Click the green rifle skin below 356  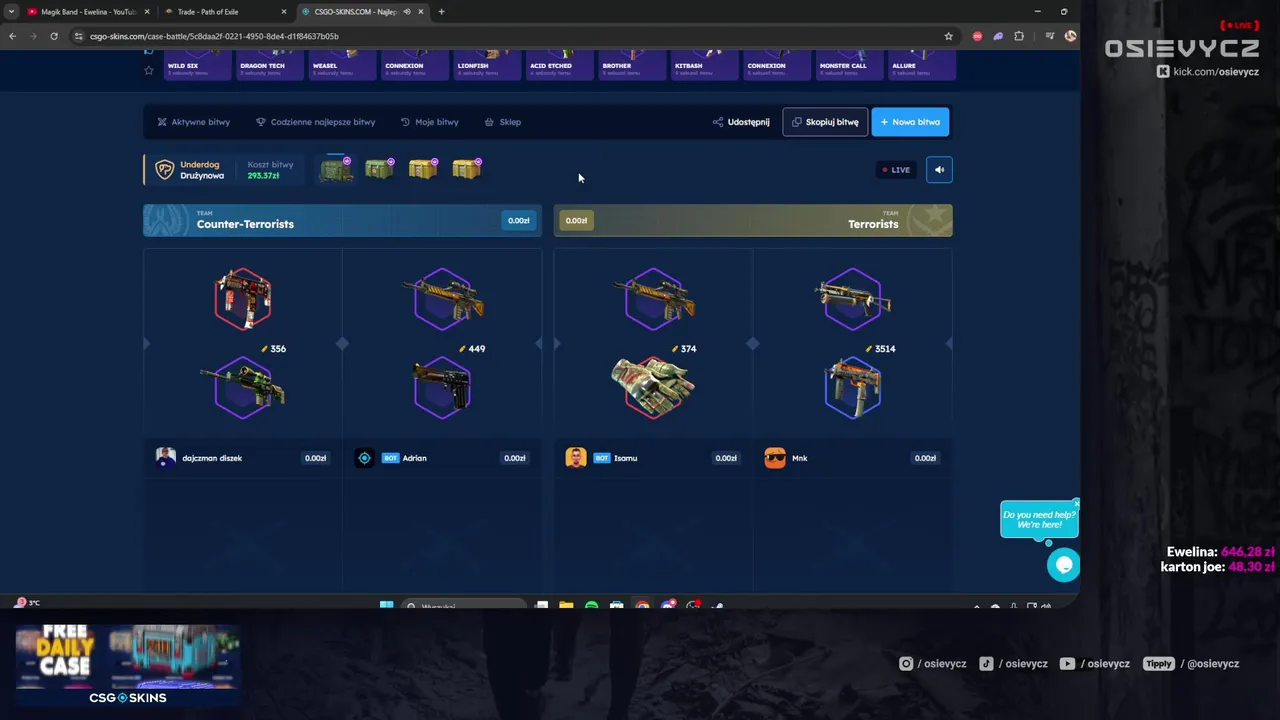tap(243, 387)
